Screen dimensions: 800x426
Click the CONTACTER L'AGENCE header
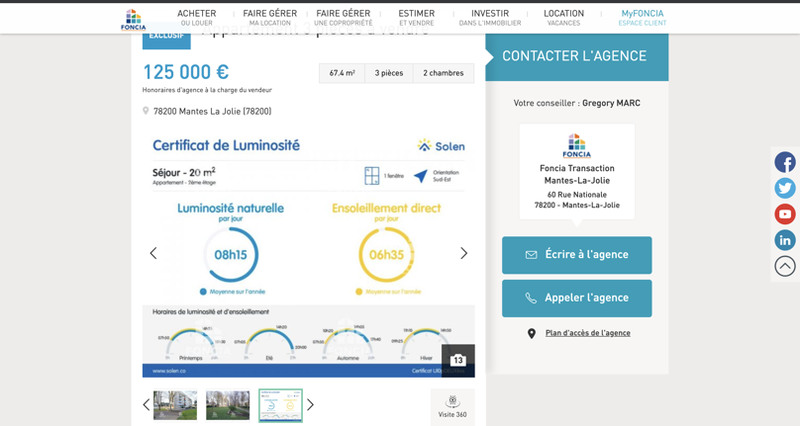[x=577, y=56]
